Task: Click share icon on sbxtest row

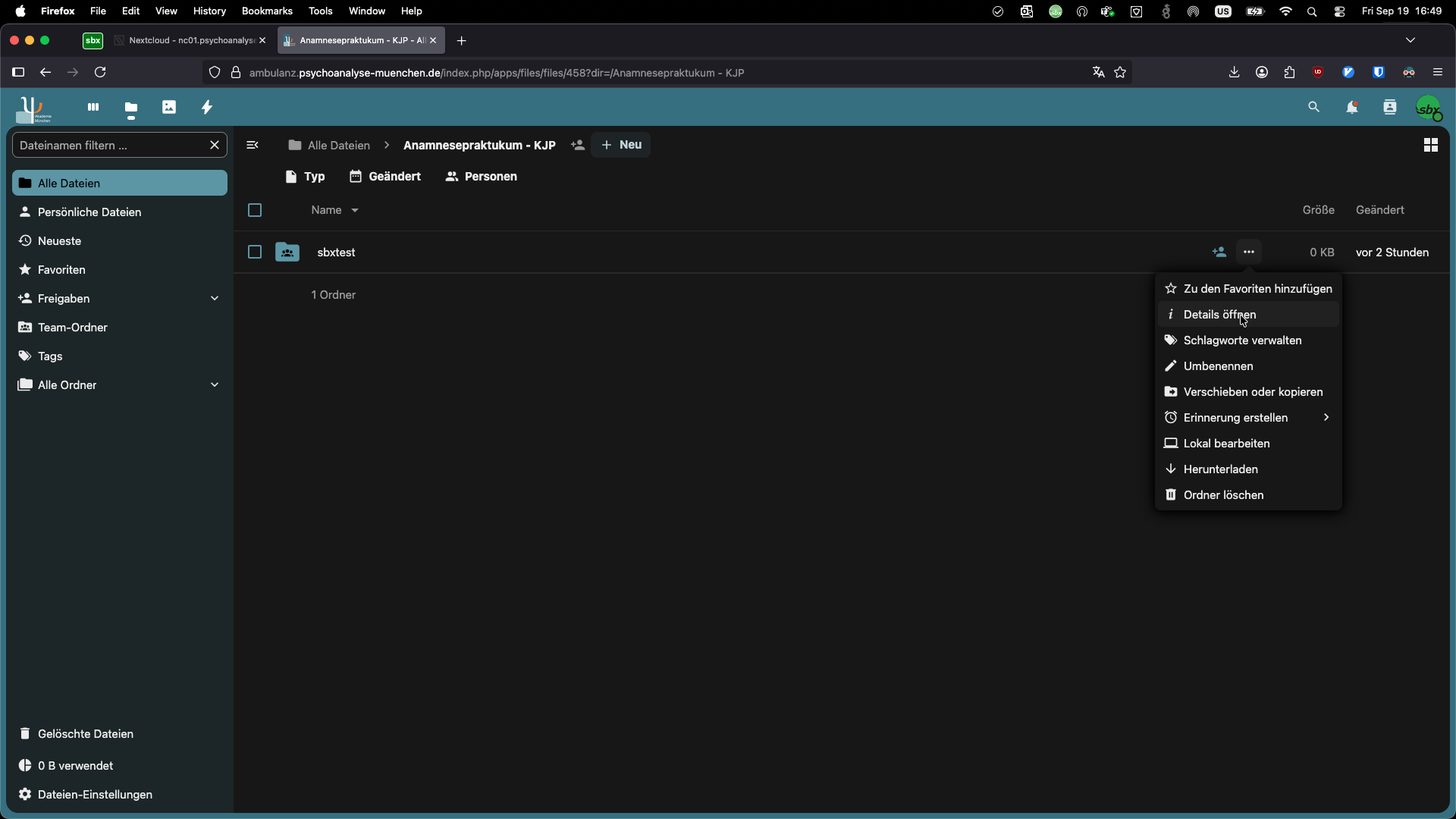Action: pos(1219,253)
